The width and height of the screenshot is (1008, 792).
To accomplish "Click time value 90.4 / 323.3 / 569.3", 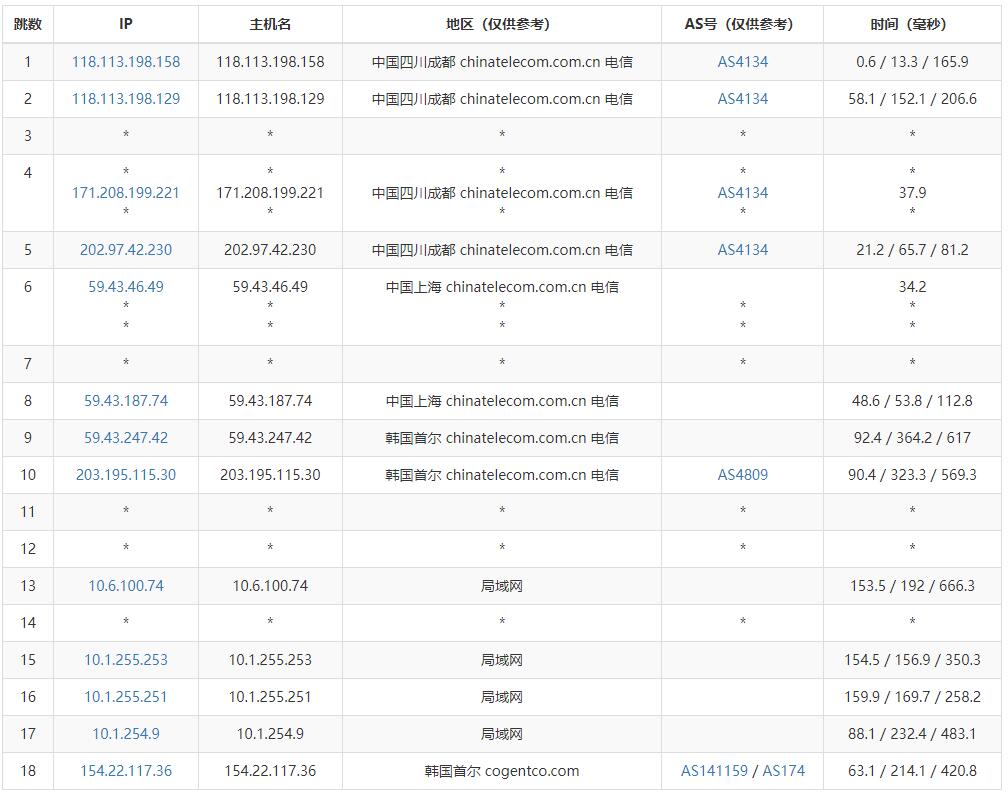I will point(912,474).
